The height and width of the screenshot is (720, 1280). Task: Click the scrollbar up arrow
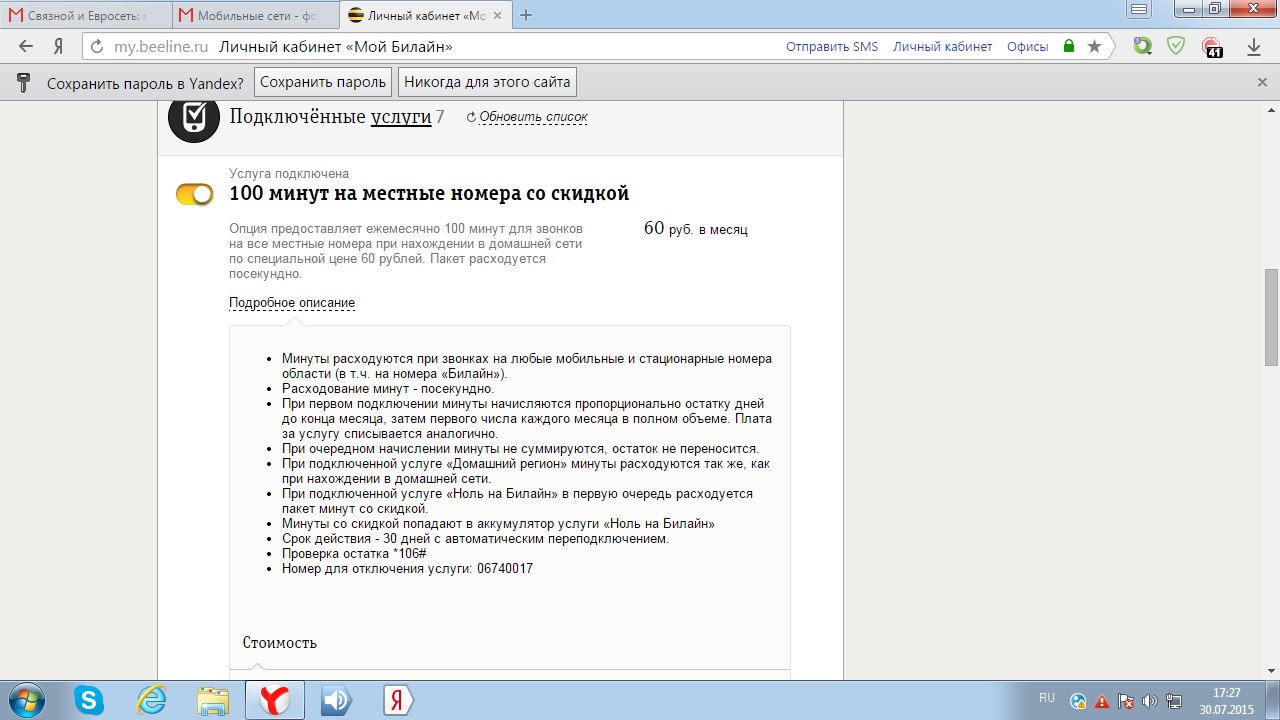coord(1272,108)
